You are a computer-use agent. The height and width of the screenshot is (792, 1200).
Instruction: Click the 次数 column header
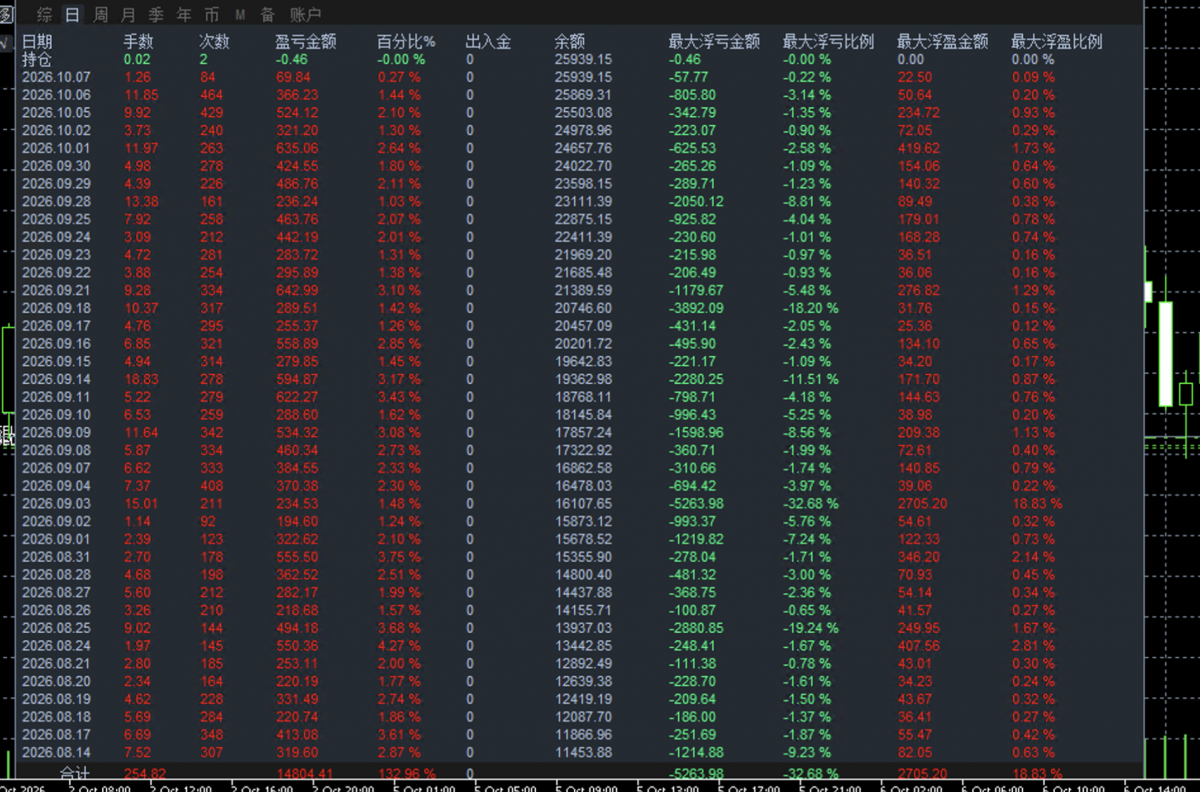point(214,42)
